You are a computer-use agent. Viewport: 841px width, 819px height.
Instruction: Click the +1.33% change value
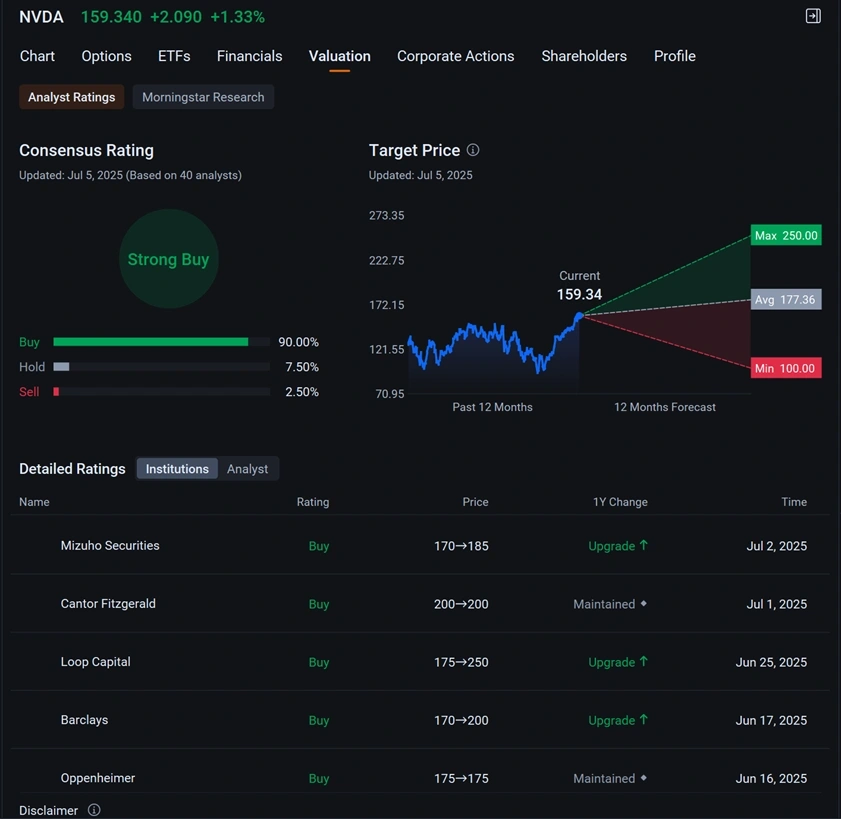coord(238,17)
